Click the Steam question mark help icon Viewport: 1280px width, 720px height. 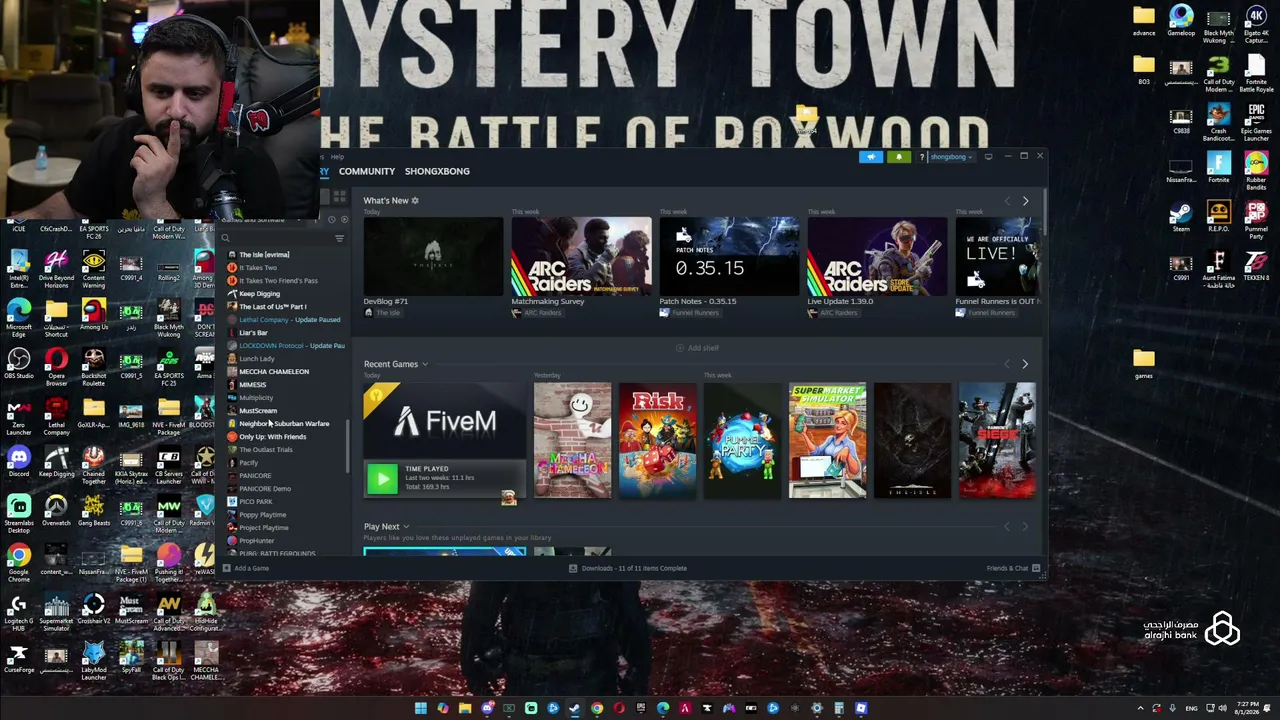pos(922,157)
